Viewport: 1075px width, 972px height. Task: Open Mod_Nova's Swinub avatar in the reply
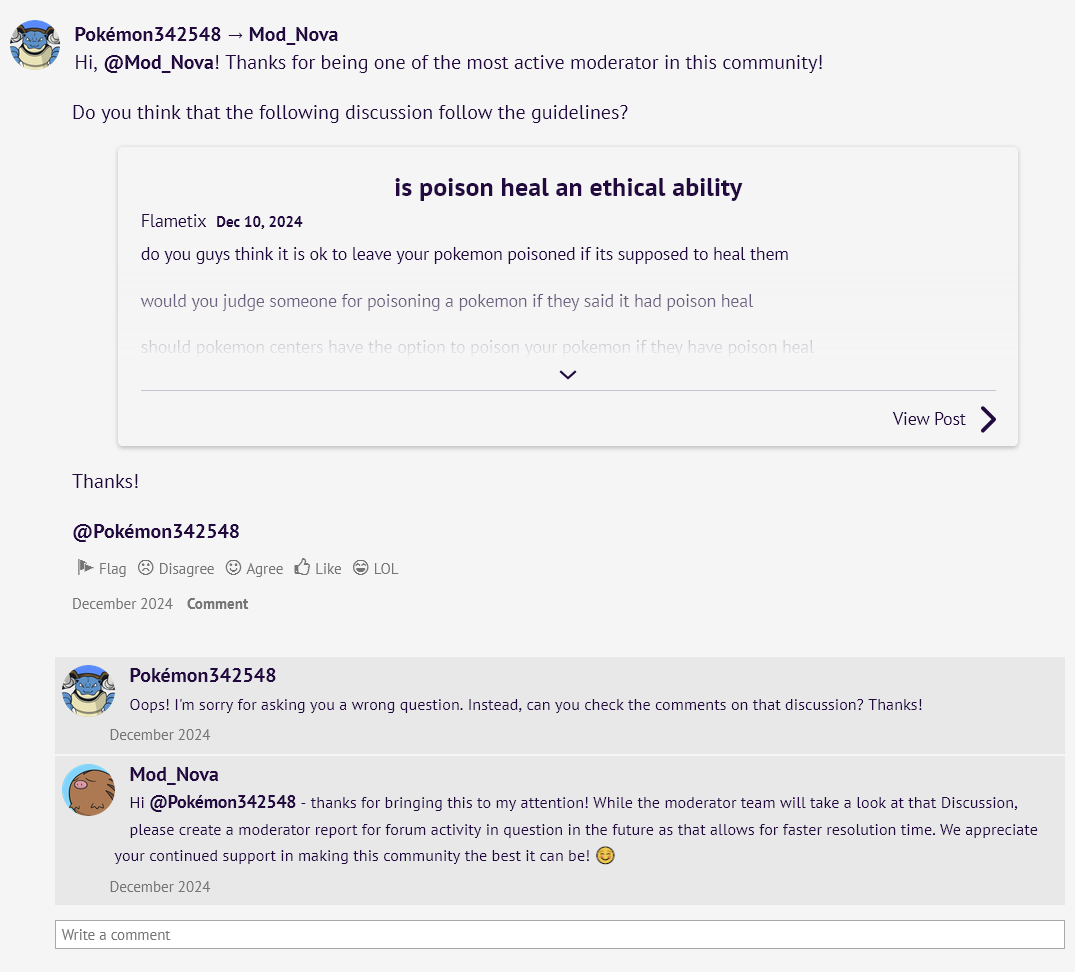coord(88,790)
